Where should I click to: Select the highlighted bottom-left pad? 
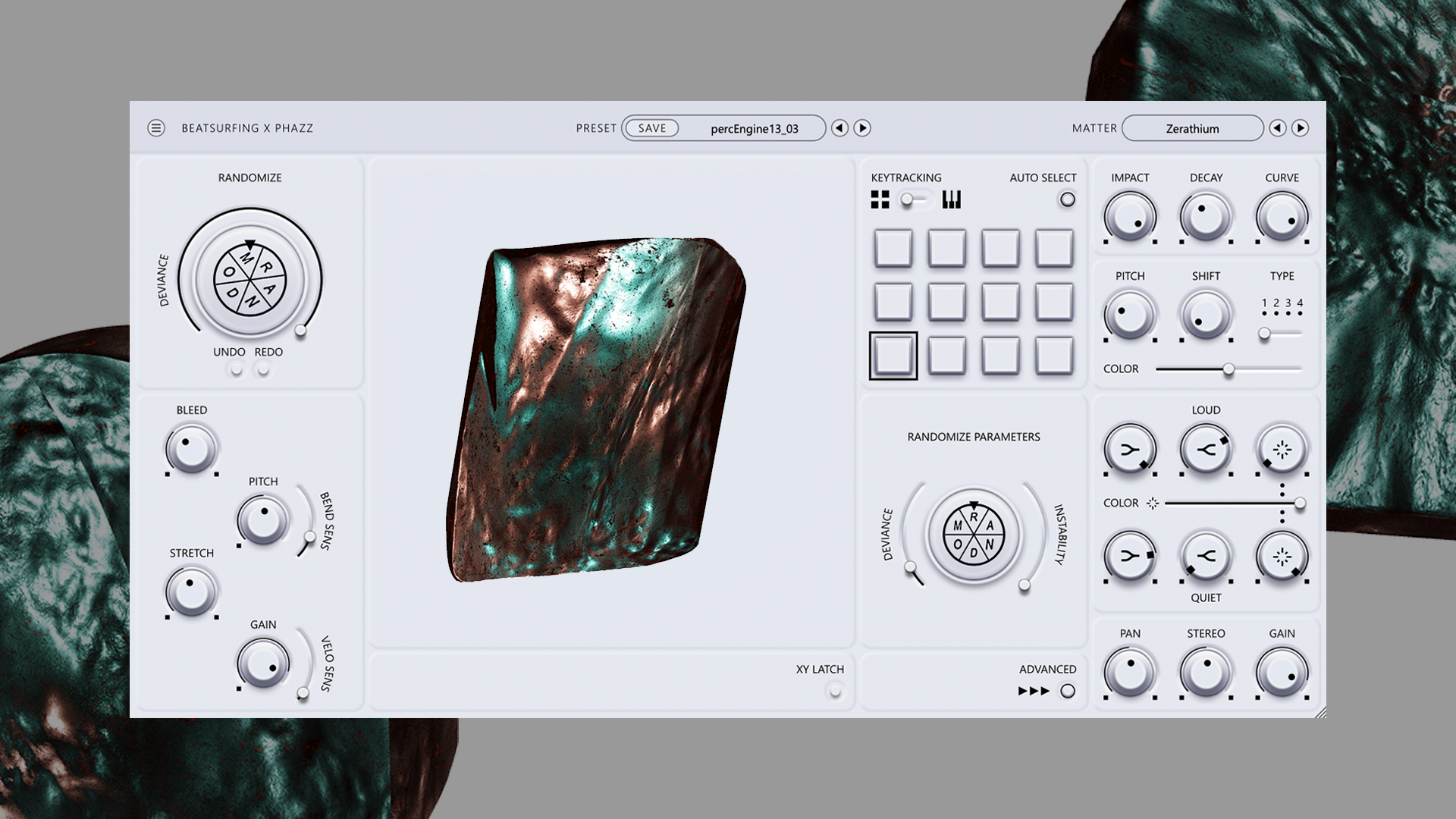[x=893, y=356]
